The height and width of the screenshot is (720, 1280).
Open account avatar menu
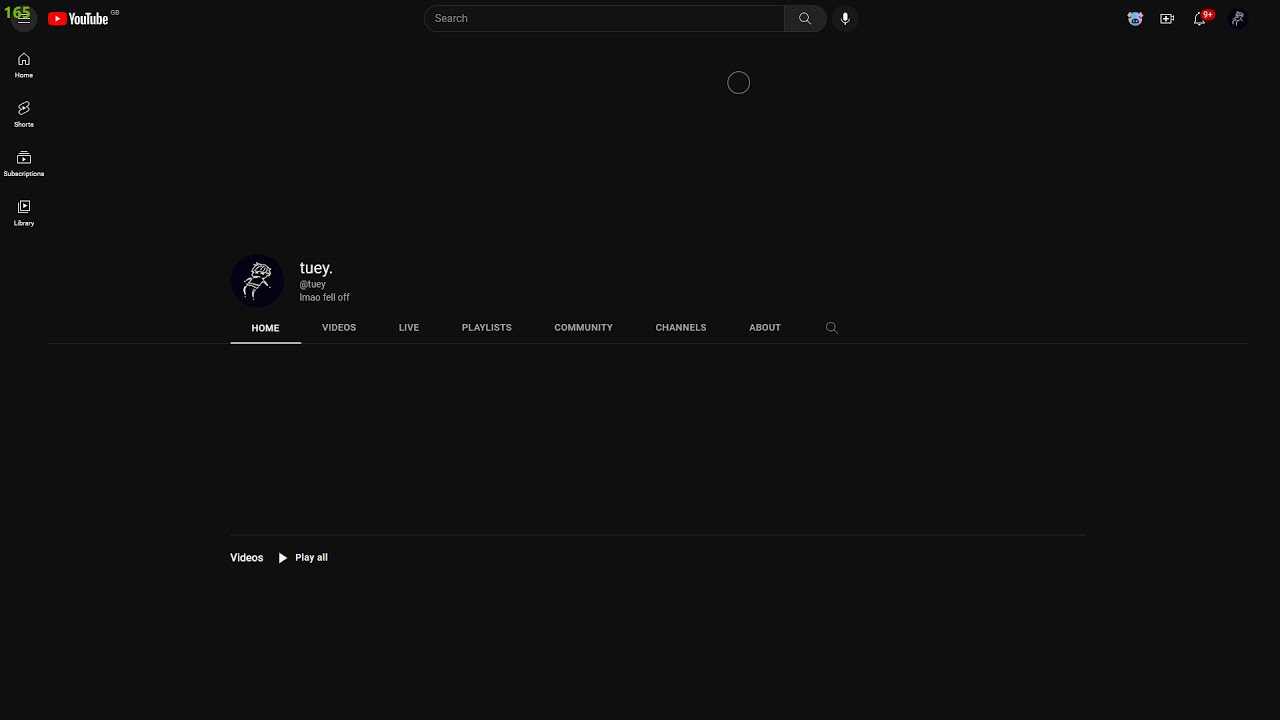(x=1238, y=18)
